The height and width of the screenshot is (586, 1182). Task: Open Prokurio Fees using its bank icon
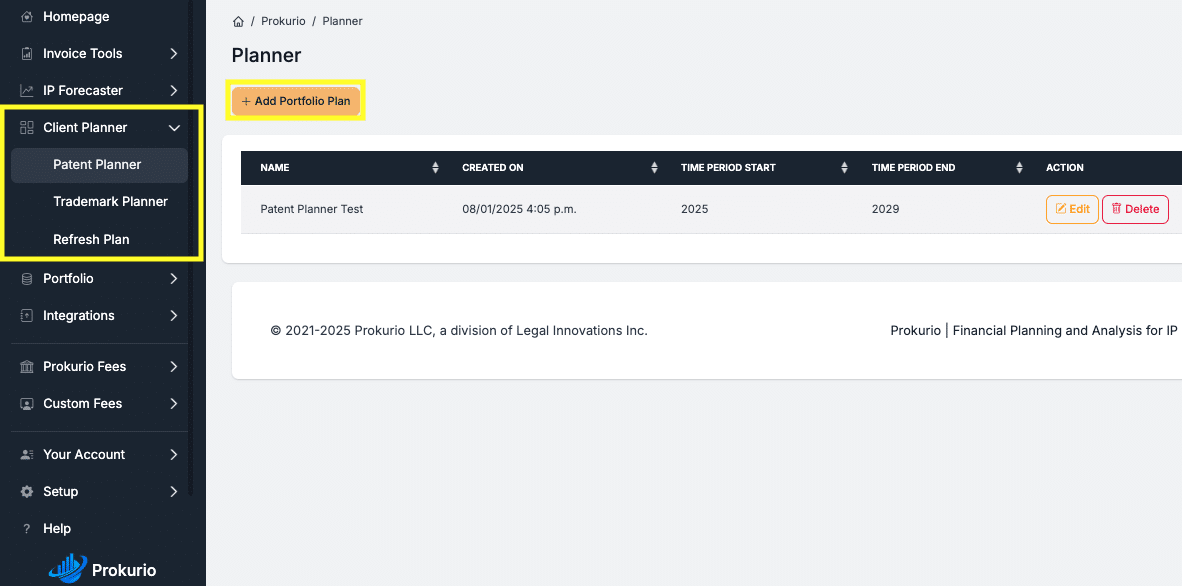click(x=24, y=366)
